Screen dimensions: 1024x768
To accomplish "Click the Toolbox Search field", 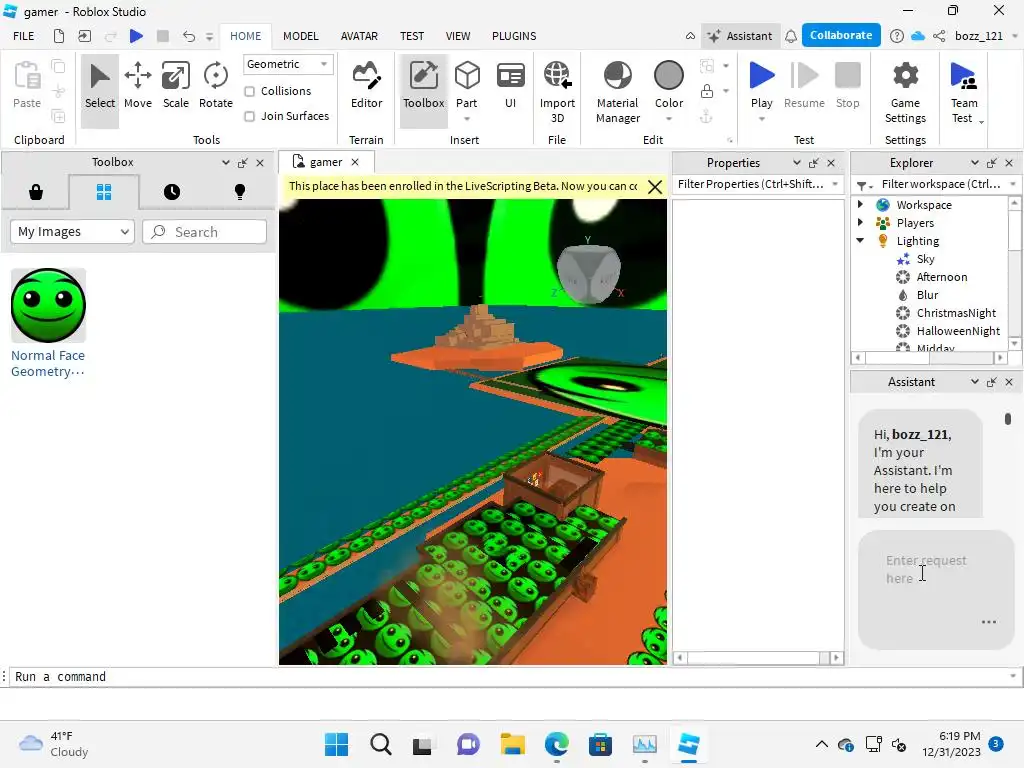I will coord(204,232).
